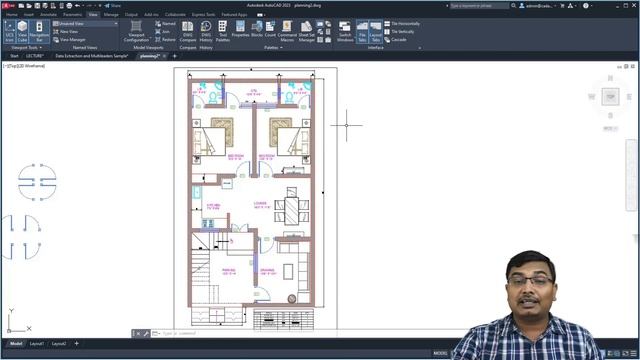Close the planning2 file tab
Image resolution: width=640 pixels, height=360 pixels.
pos(164,56)
